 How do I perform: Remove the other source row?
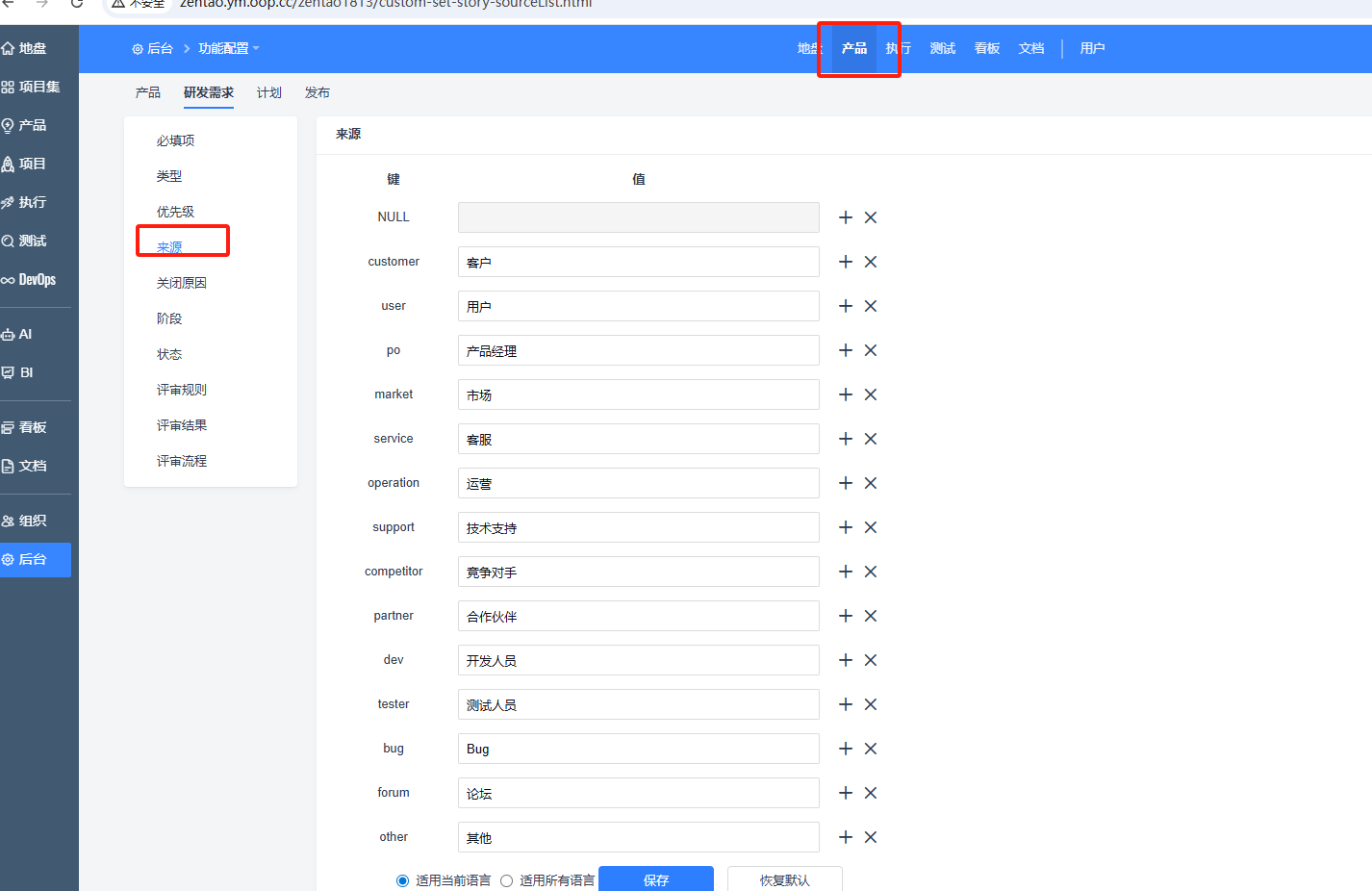coord(871,837)
